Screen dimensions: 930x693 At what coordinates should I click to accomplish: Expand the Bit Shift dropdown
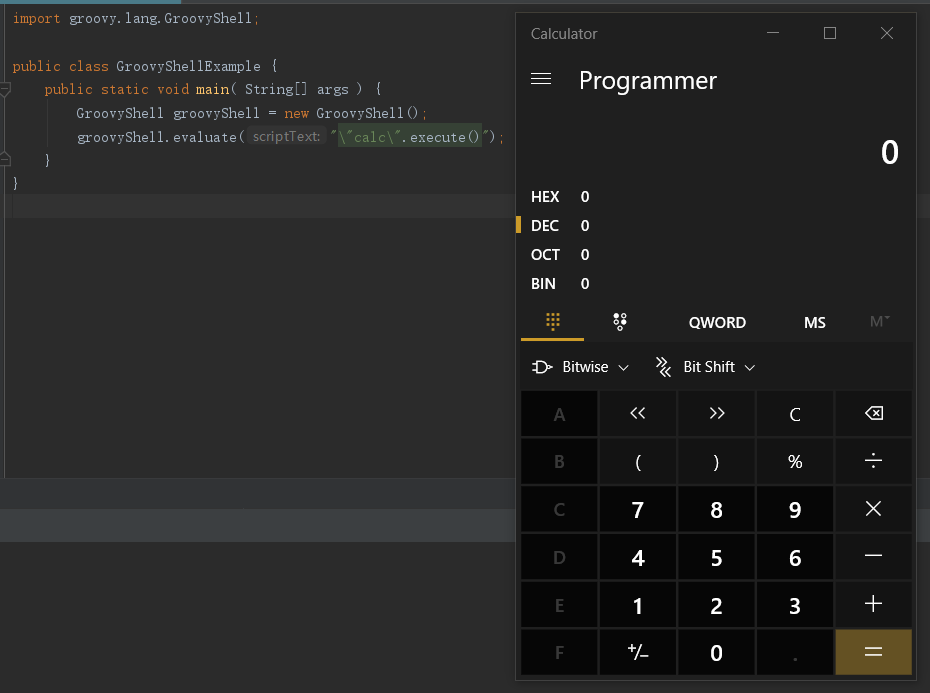coord(705,367)
